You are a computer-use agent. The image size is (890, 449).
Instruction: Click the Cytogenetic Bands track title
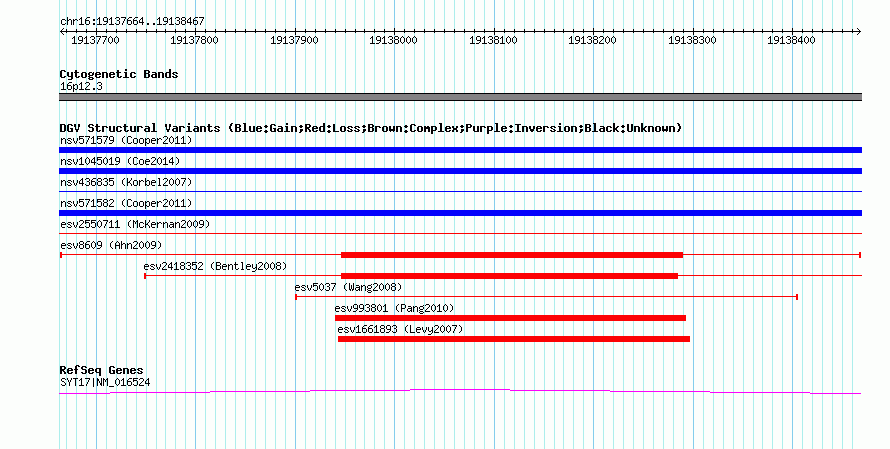click(x=119, y=74)
